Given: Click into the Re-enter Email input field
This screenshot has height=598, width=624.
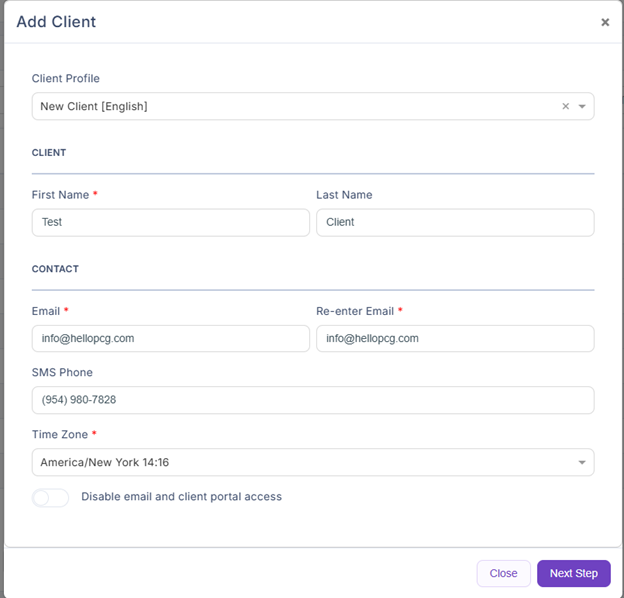Looking at the screenshot, I should 455,338.
